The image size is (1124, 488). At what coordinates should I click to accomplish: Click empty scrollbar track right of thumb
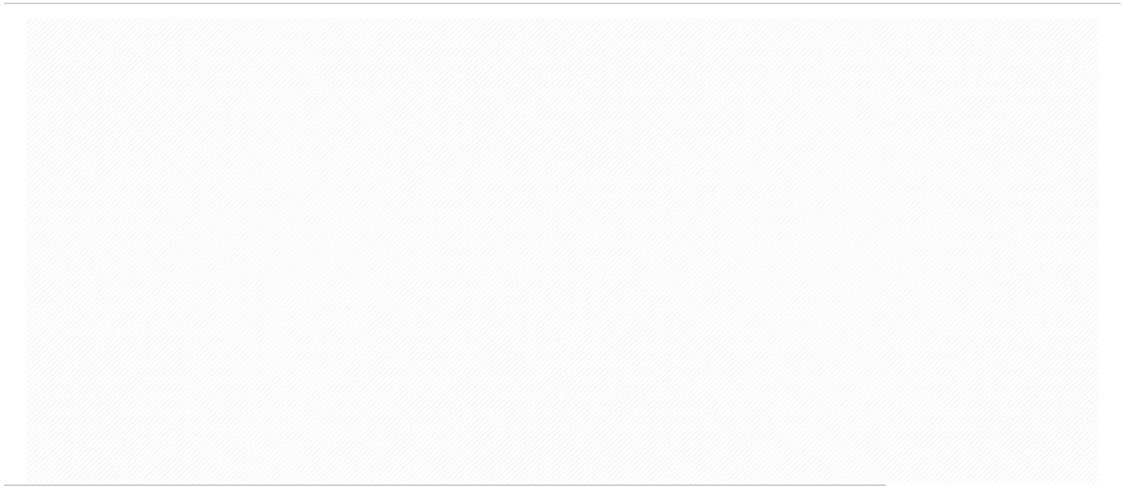[x=1004, y=485]
